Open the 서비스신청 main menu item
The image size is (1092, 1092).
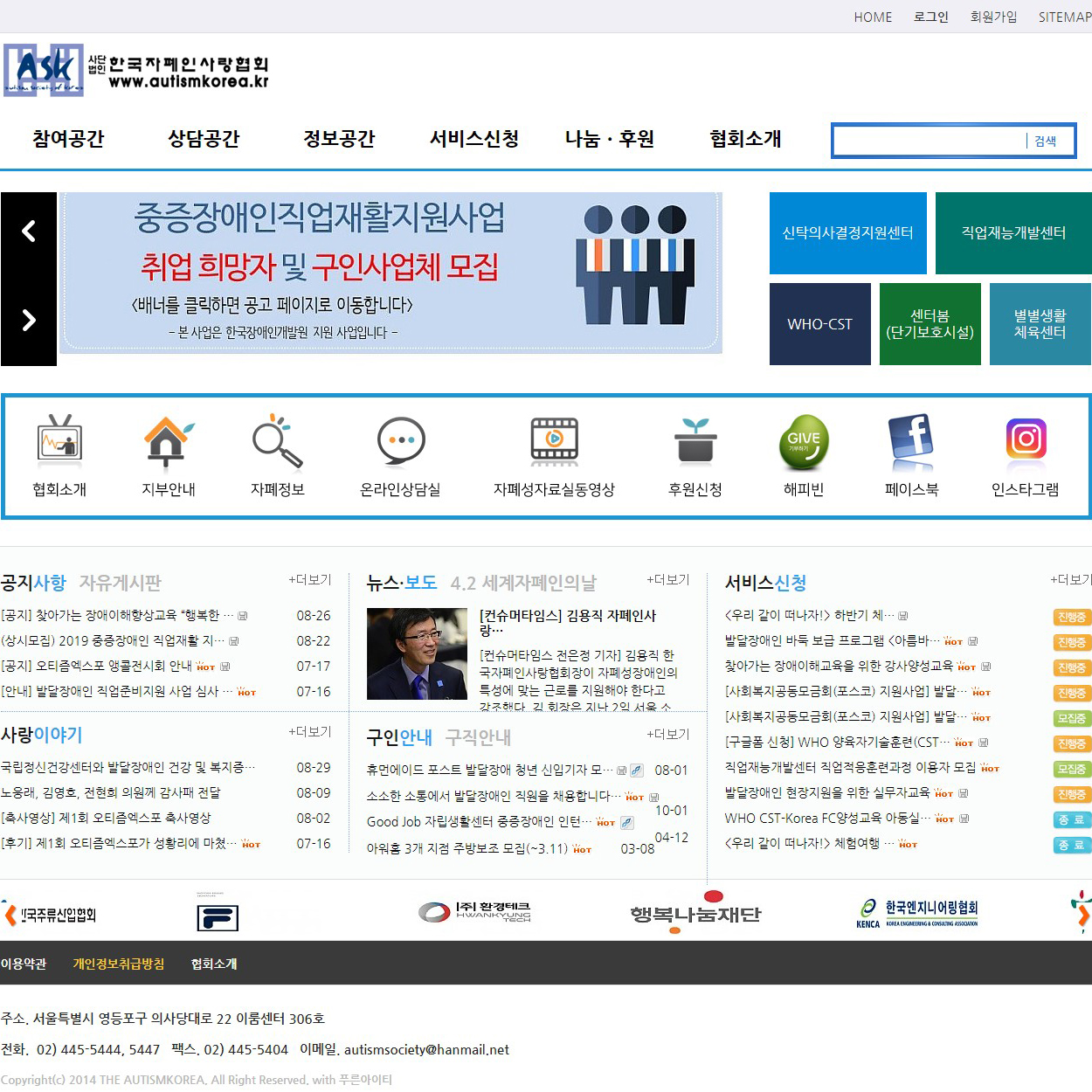[474, 139]
